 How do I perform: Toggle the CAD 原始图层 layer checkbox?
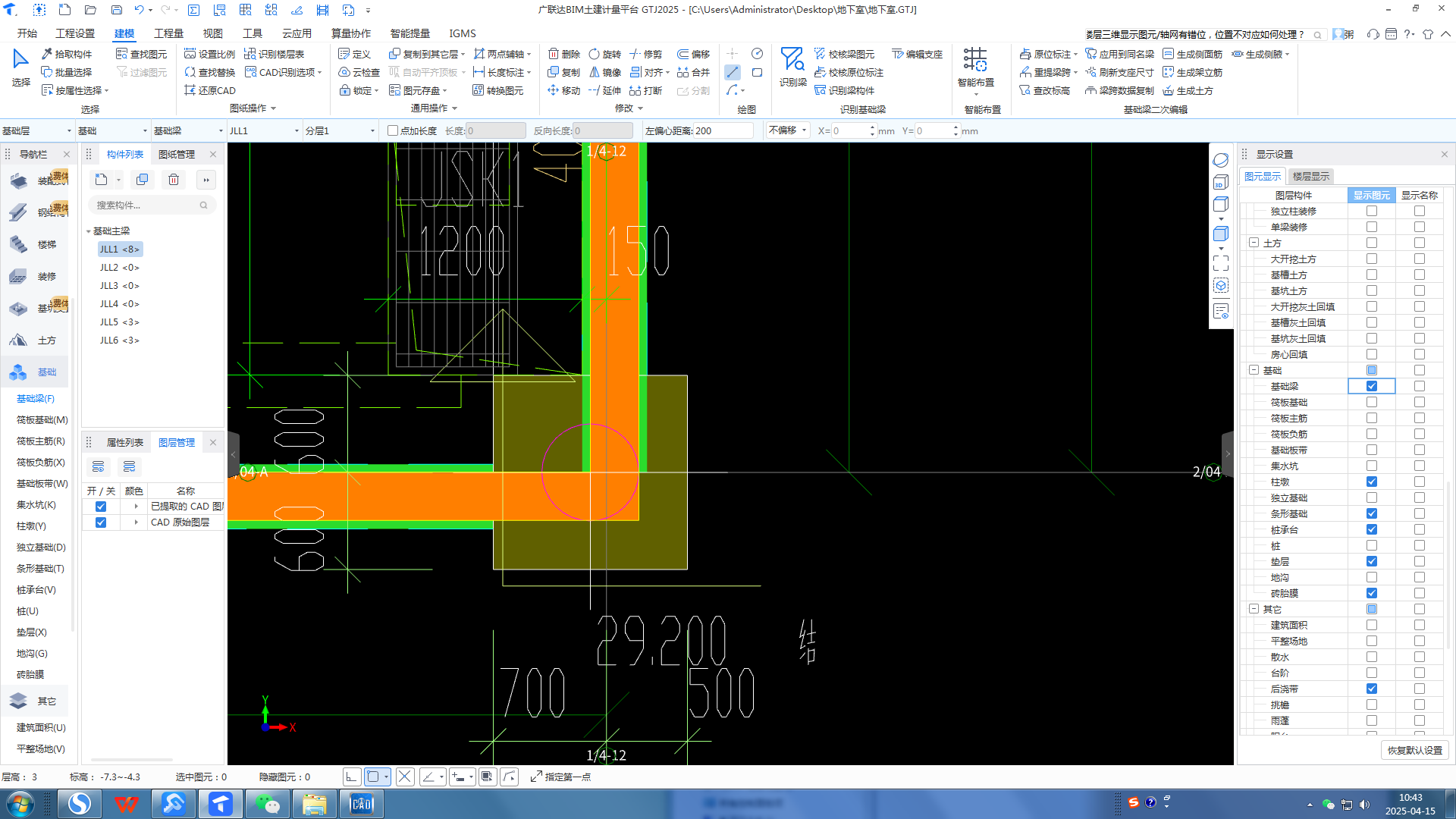pyautogui.click(x=101, y=522)
